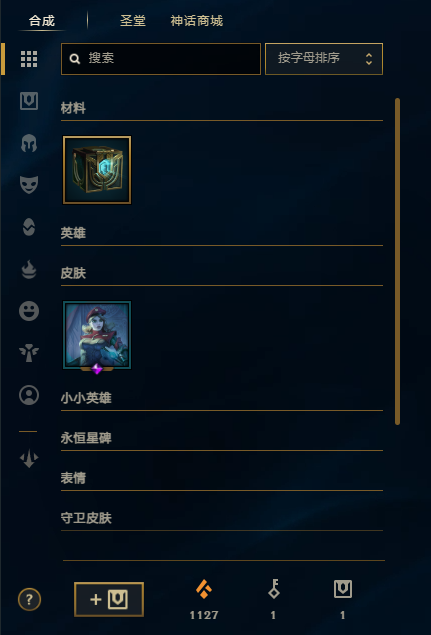Switch to the 圣堂 tab
431x635 pixels.
click(x=133, y=21)
